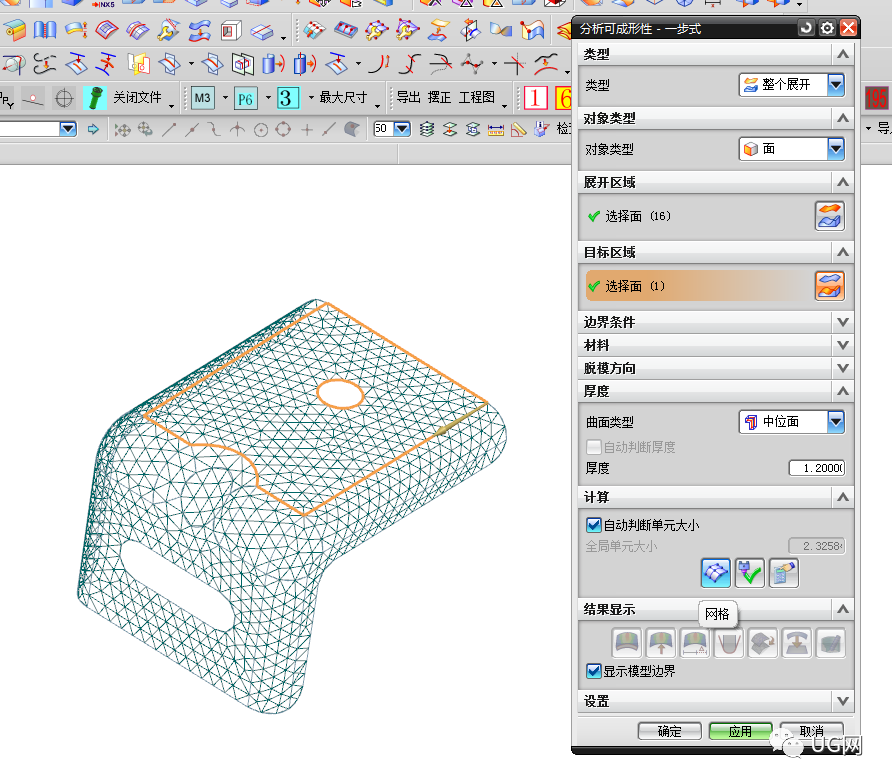This screenshot has height=784, width=892.
Task: Collapse the 结果显示 section
Action: click(x=843, y=609)
